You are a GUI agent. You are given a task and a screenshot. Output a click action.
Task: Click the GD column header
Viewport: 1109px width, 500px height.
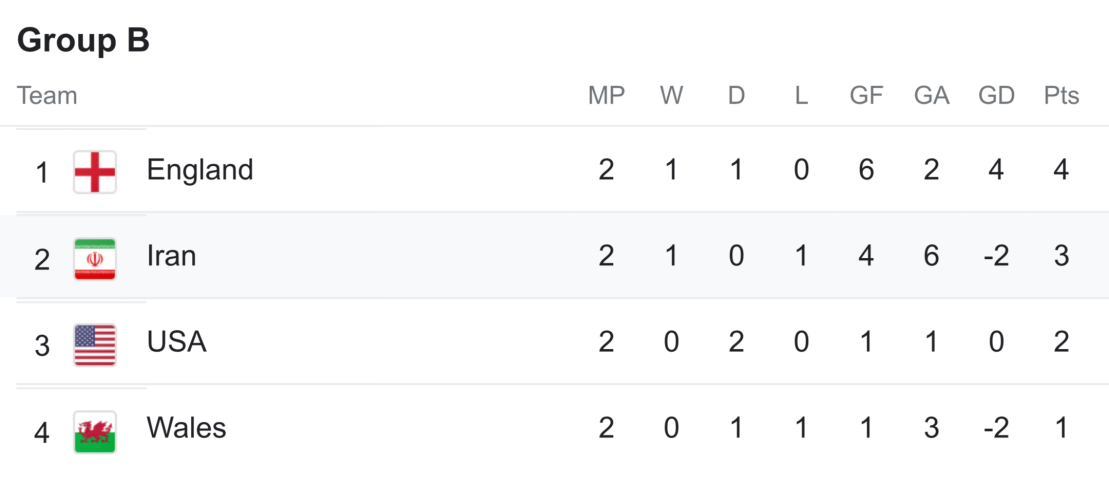pyautogui.click(x=996, y=96)
